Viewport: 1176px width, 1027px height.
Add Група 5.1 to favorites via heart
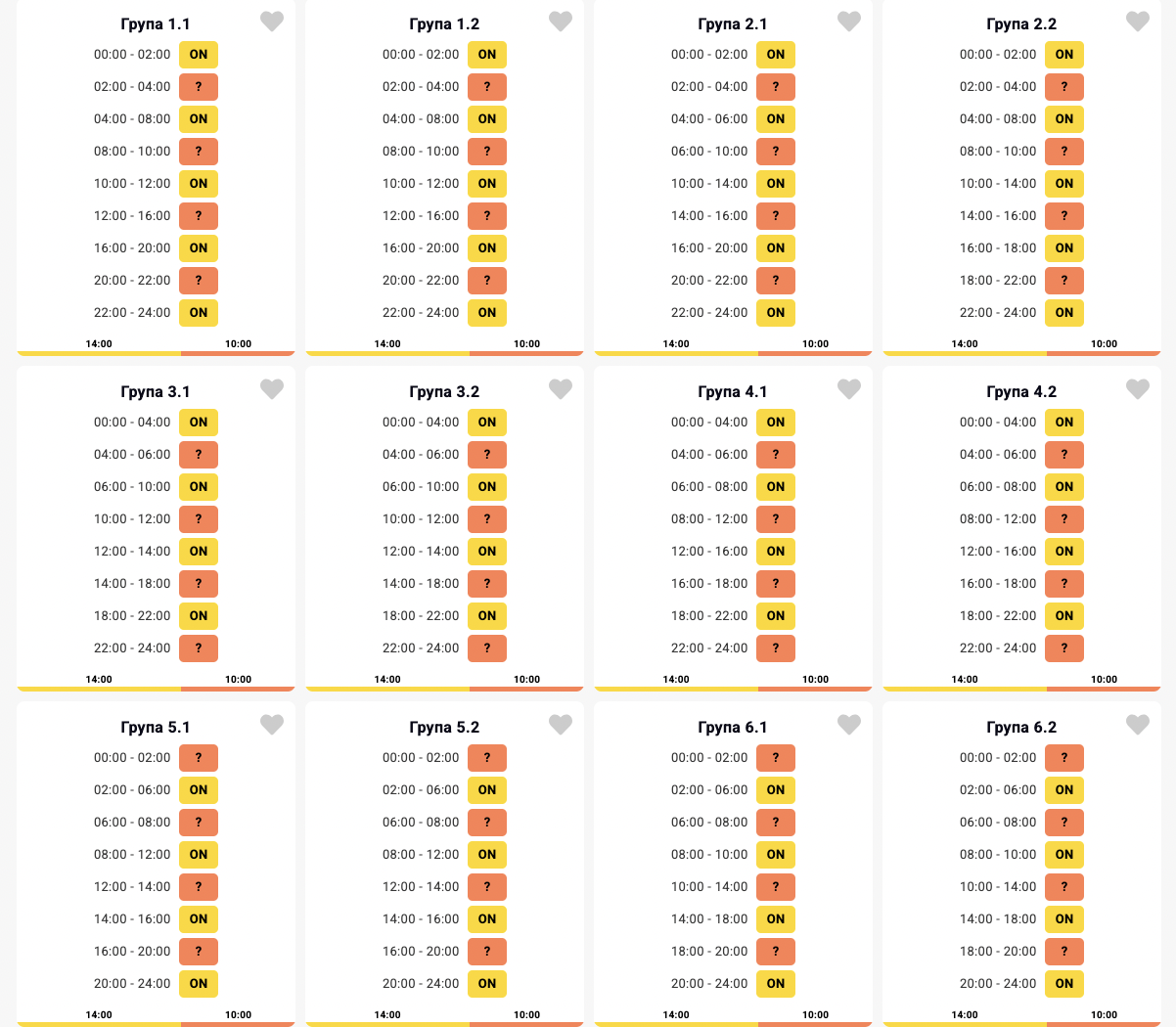pyautogui.click(x=272, y=725)
